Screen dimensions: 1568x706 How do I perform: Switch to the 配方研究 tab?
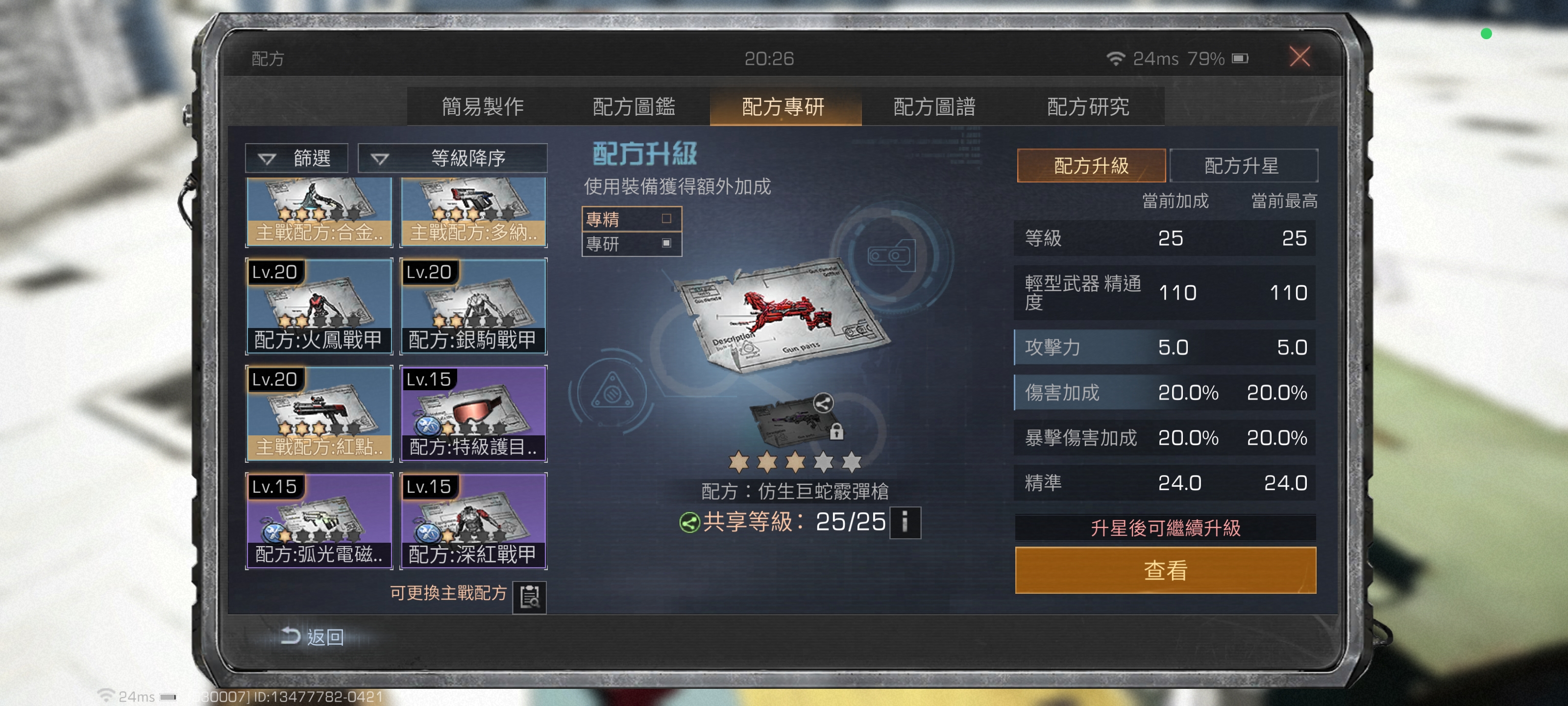[x=1088, y=106]
